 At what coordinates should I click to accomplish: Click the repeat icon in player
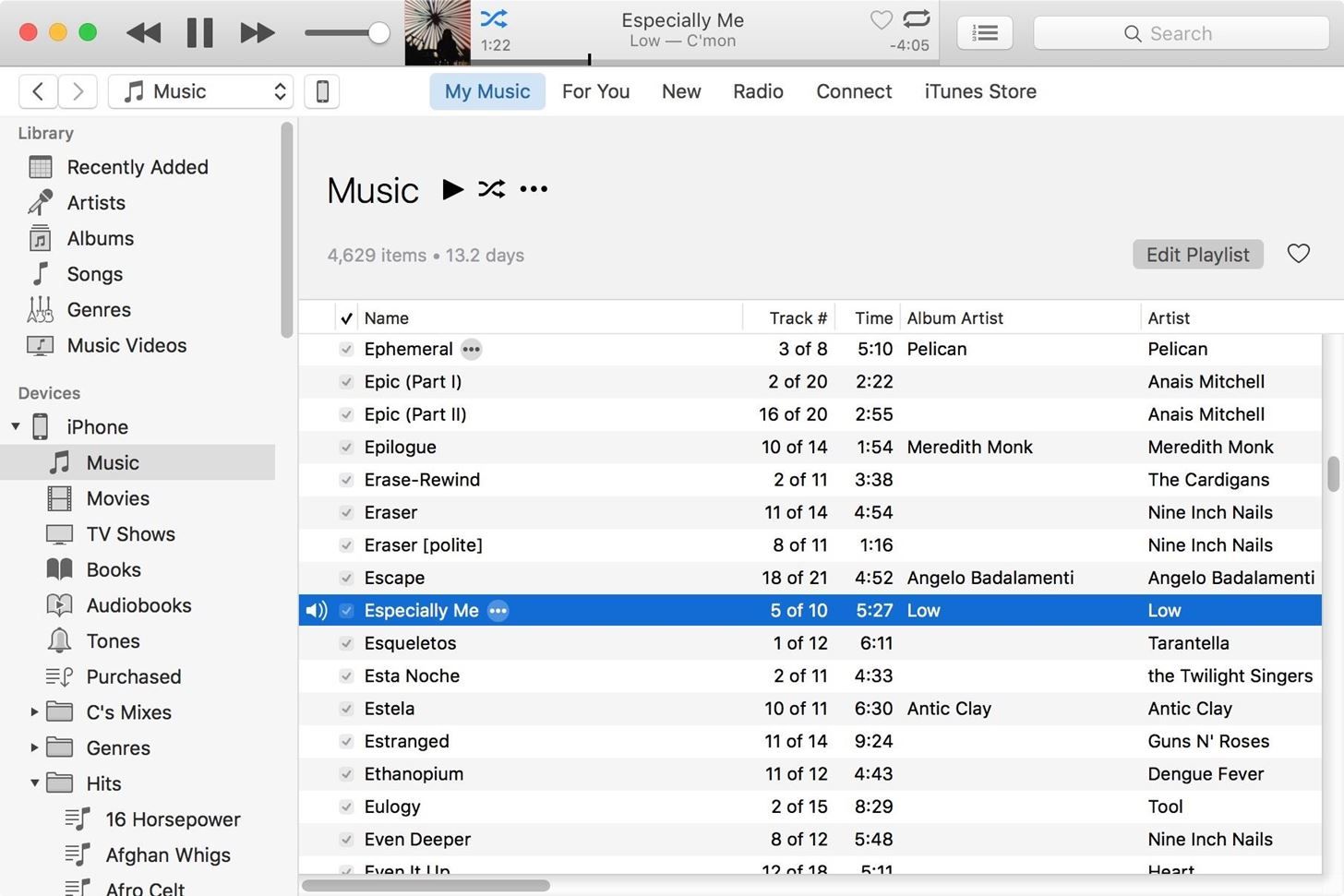click(916, 18)
